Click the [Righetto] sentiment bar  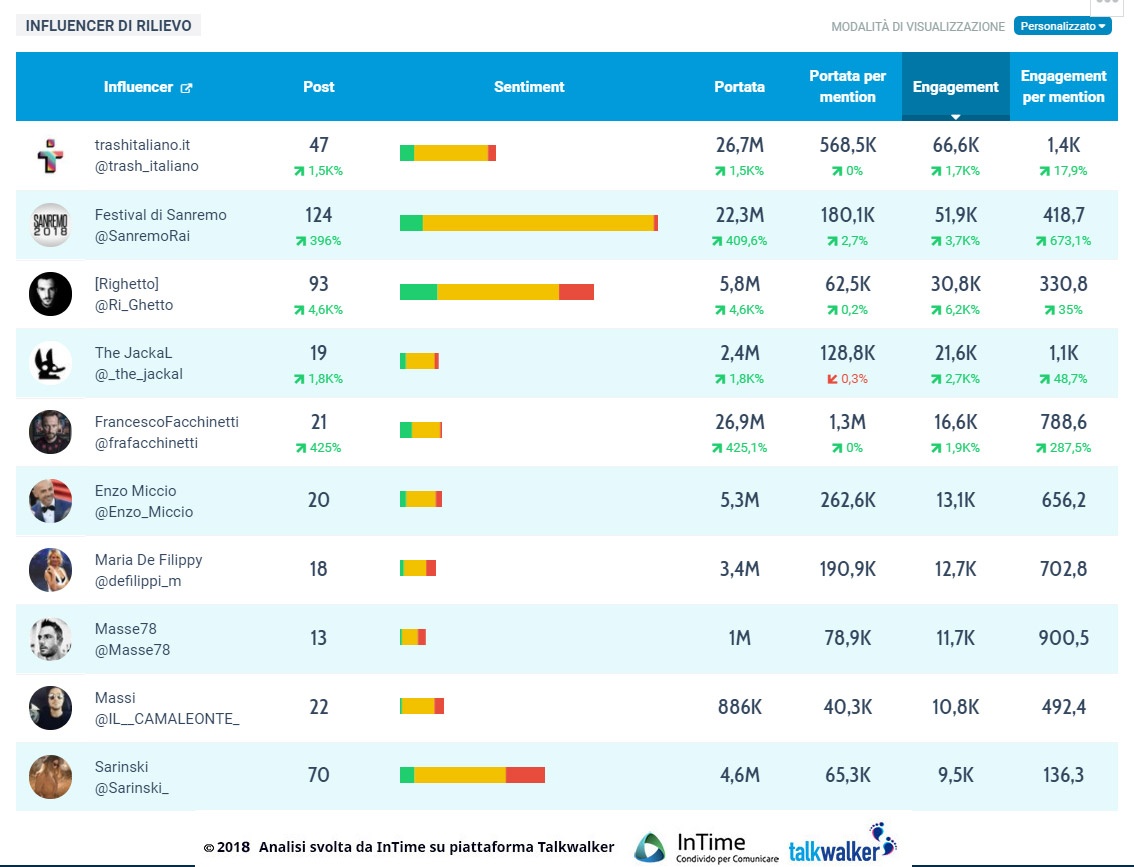pyautogui.click(x=497, y=291)
